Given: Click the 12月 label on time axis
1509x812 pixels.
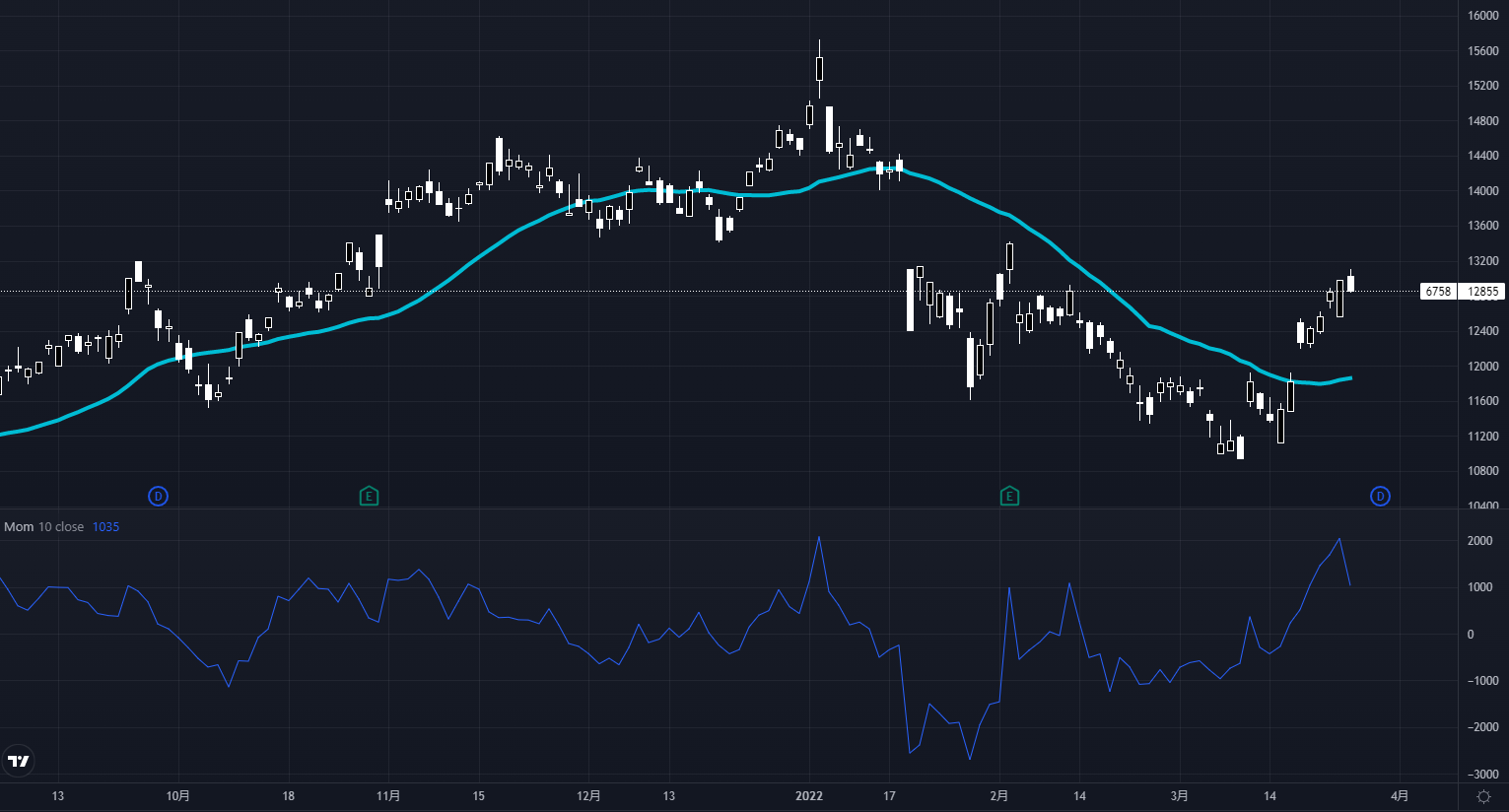Looking at the screenshot, I should [588, 796].
